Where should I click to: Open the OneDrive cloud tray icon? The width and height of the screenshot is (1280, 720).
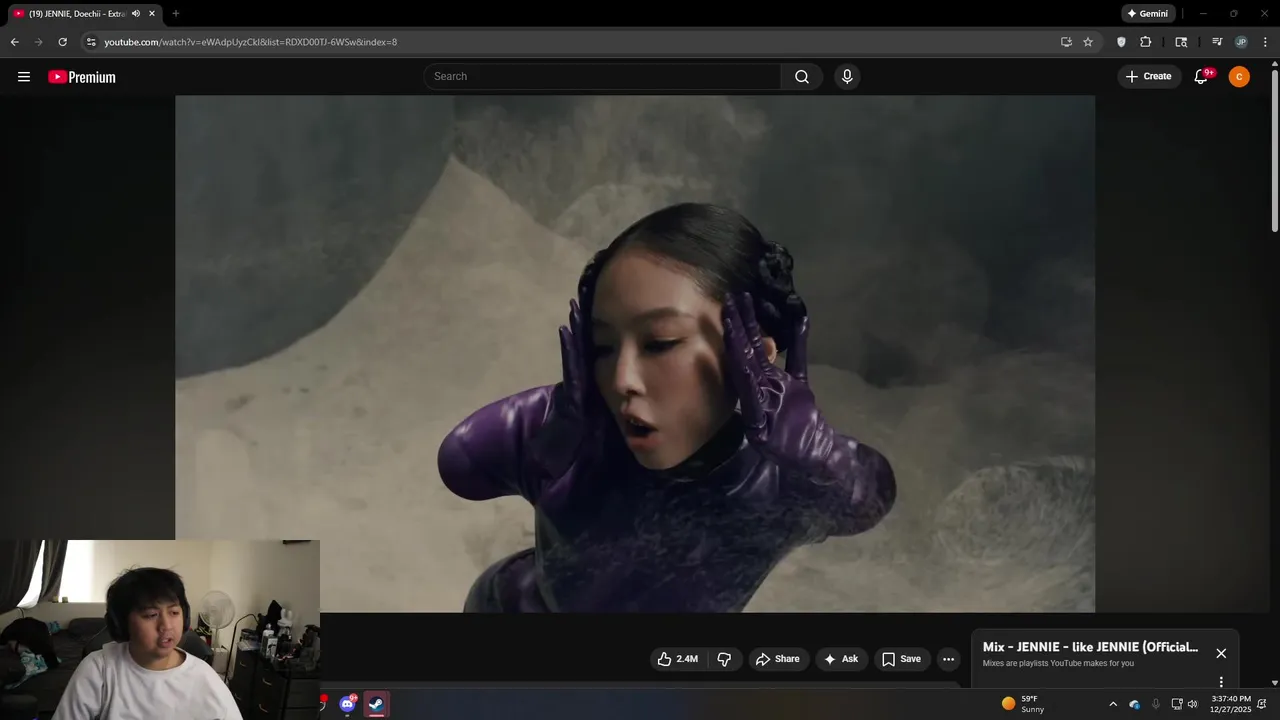pyautogui.click(x=1135, y=704)
